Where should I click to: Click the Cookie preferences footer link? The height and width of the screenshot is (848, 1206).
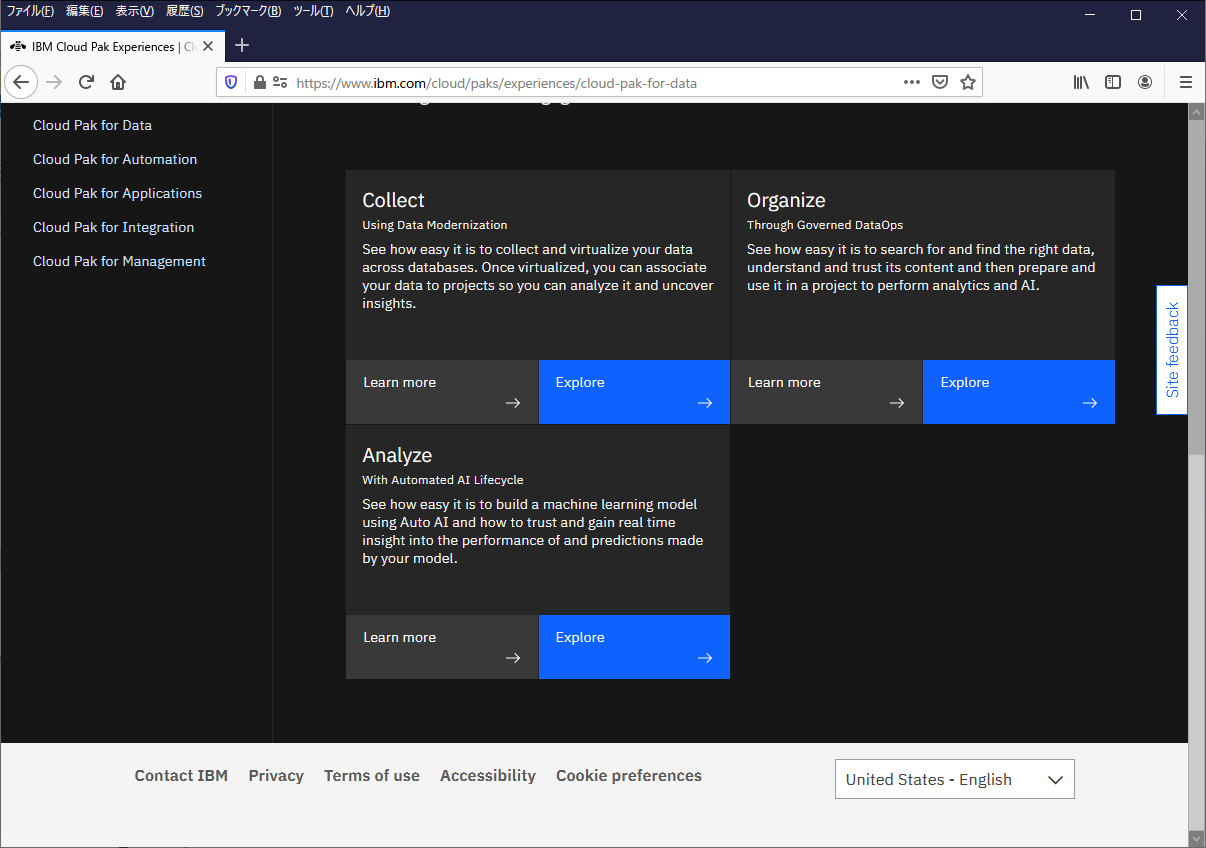coord(629,776)
